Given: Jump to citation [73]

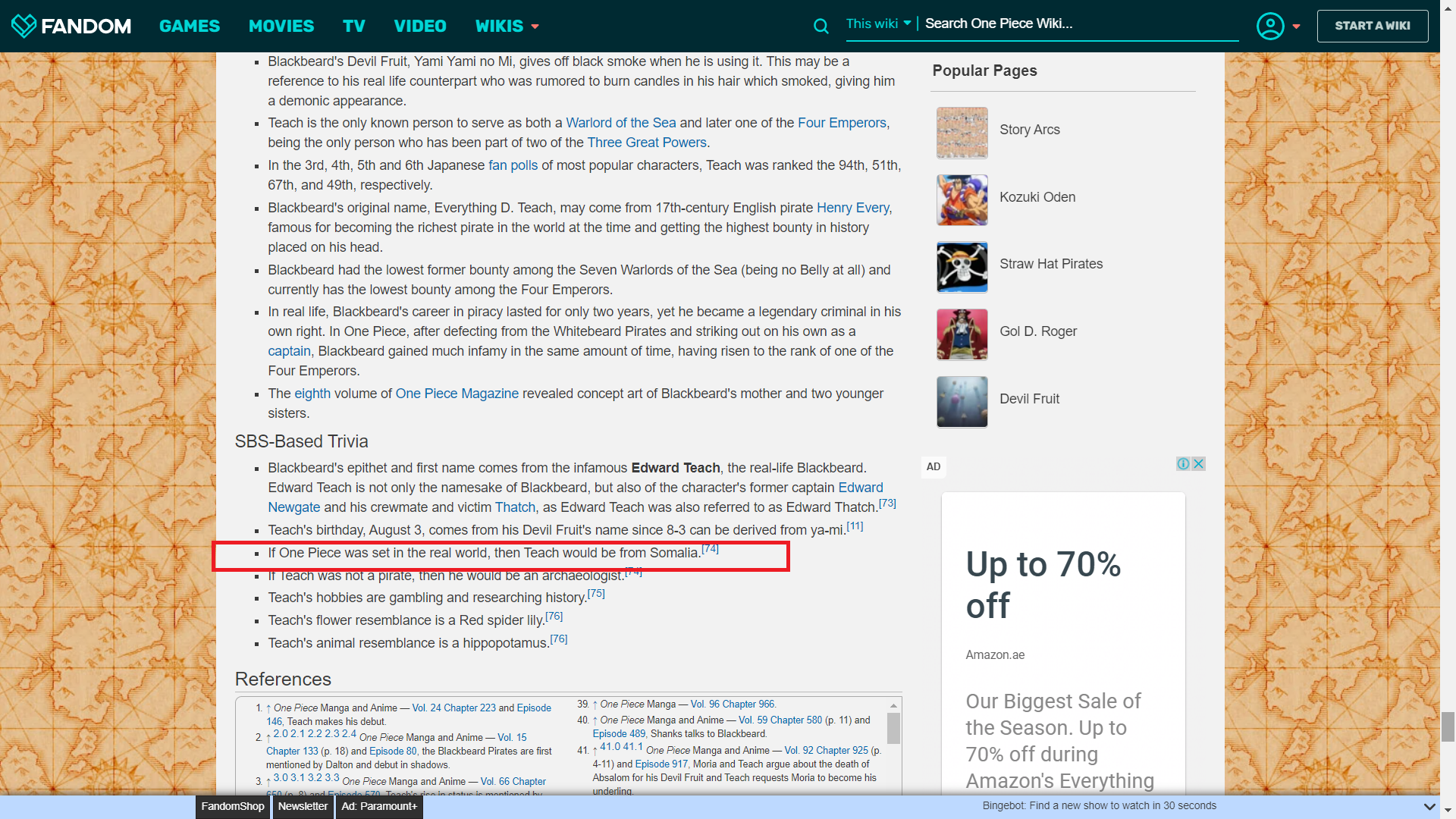Looking at the screenshot, I should [x=887, y=504].
